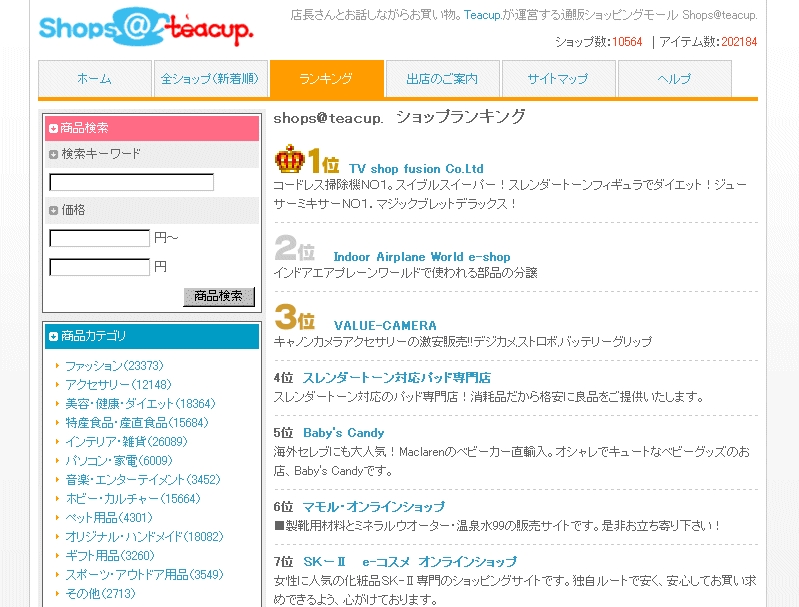Open インテリア・雑貨(26089) category

(126, 441)
